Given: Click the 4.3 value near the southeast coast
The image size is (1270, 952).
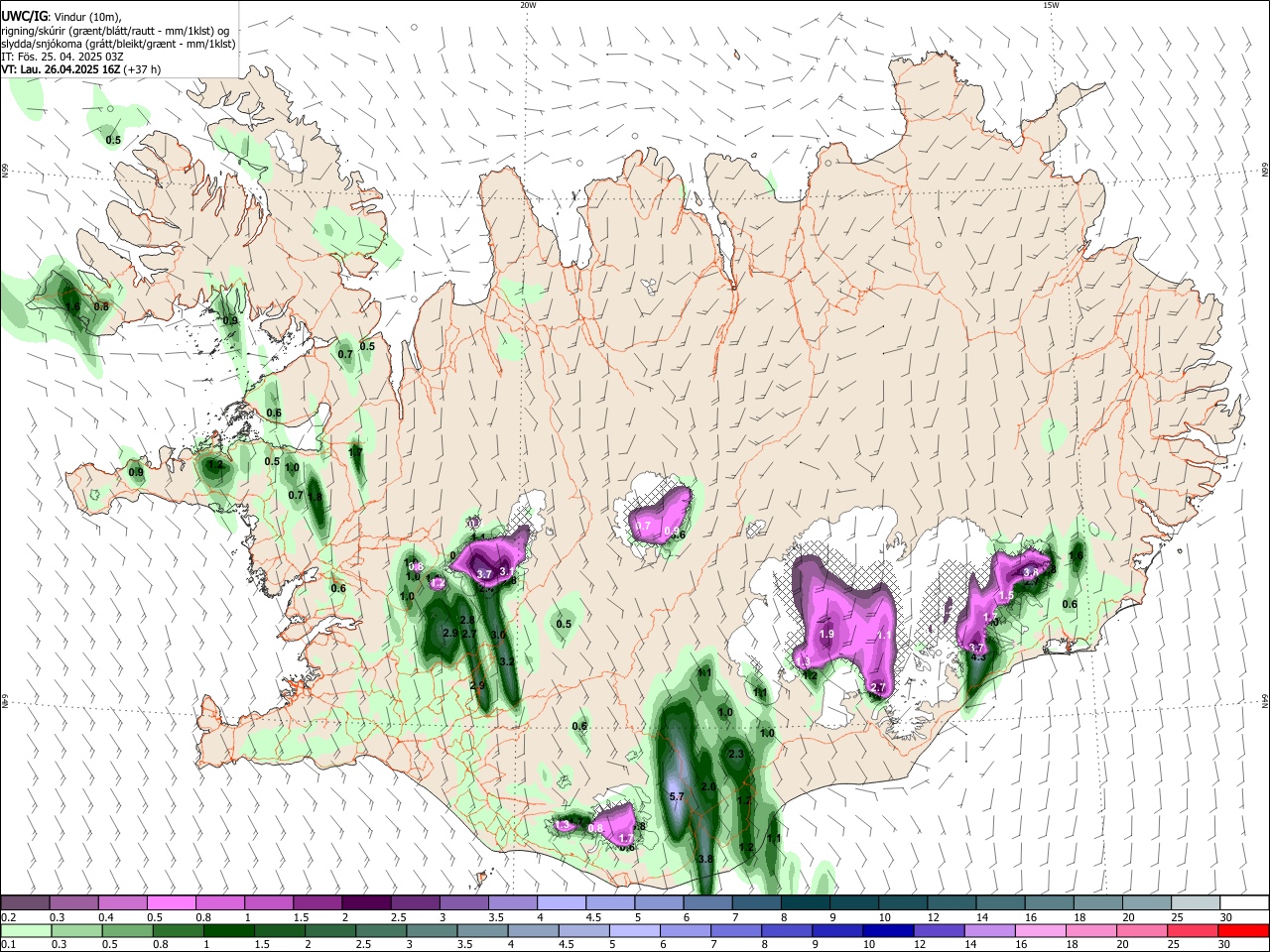Looking at the screenshot, I should click(x=978, y=656).
